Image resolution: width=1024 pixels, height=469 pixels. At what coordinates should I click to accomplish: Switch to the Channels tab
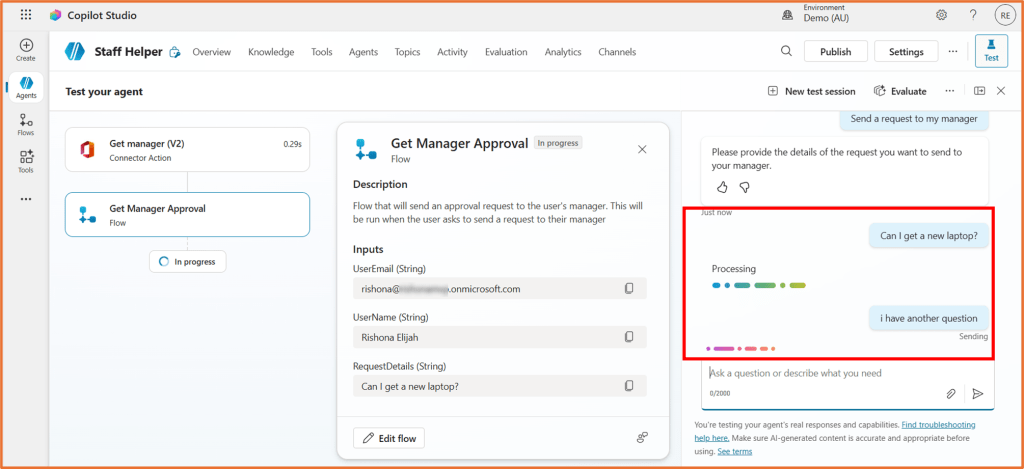coord(617,52)
